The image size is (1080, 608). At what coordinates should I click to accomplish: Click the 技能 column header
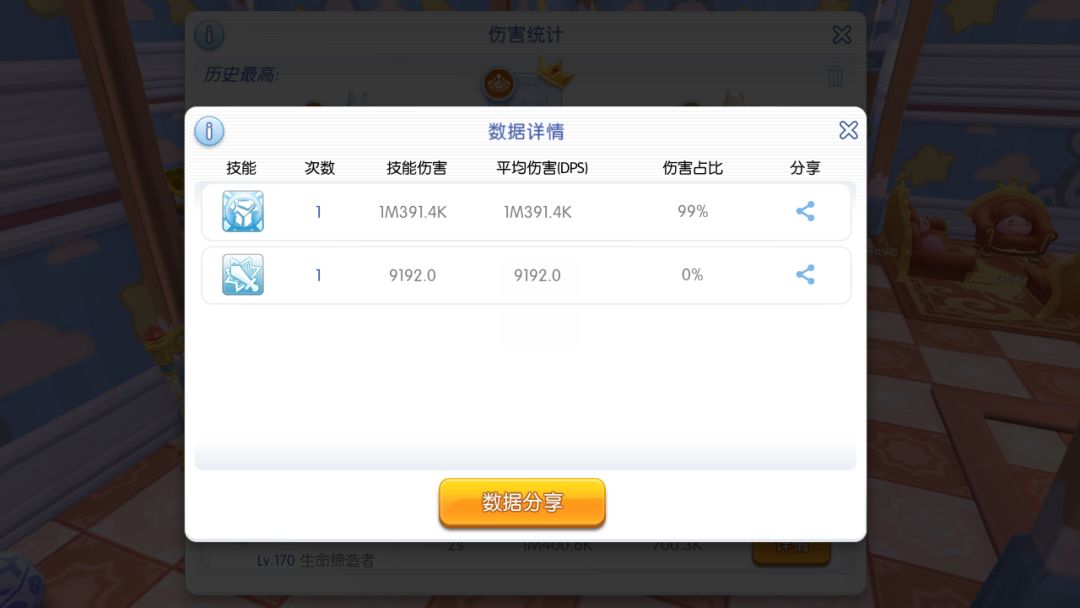click(x=241, y=168)
